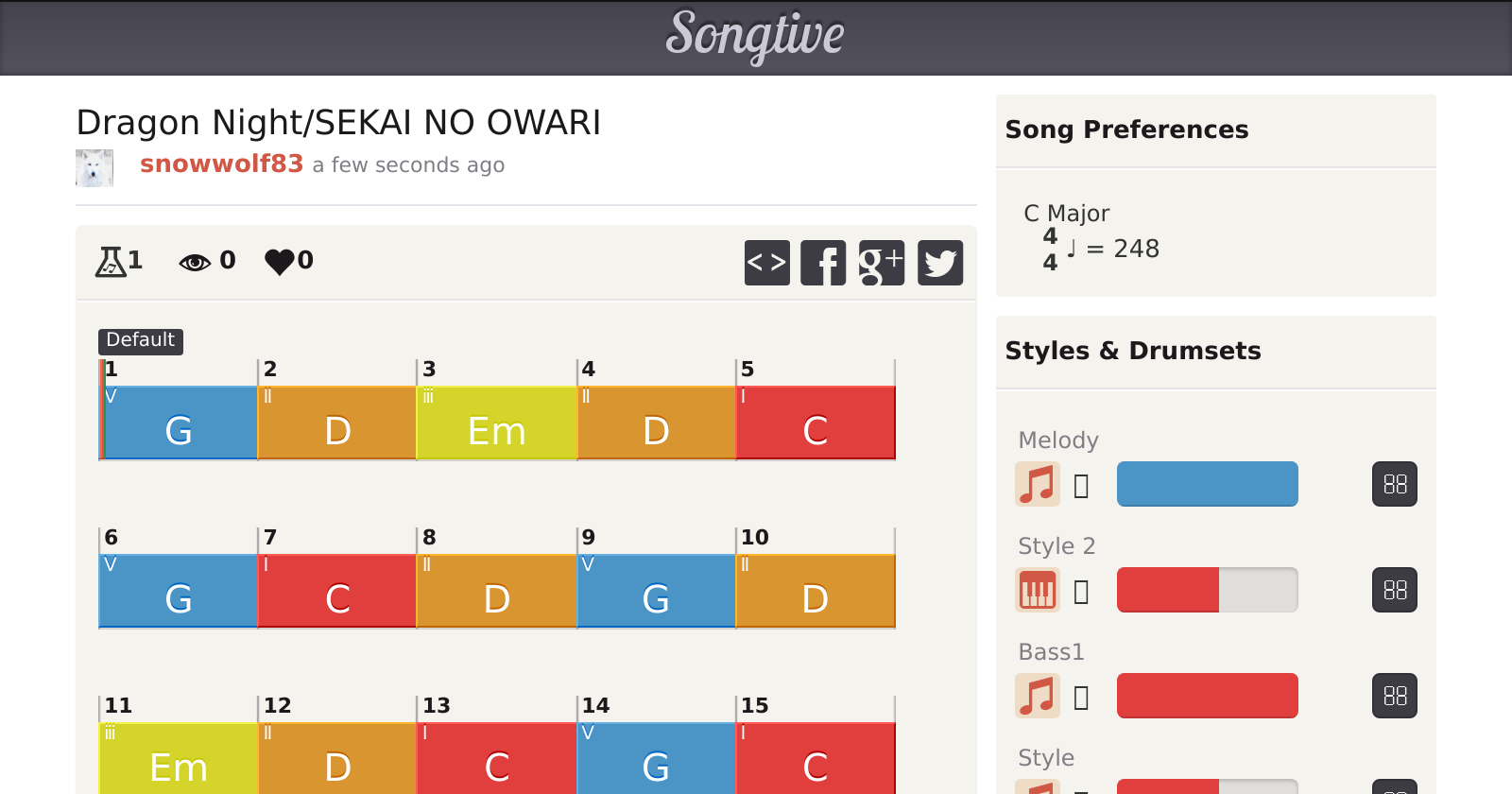
Task: Click the flask remix icon
Action: 111,261
